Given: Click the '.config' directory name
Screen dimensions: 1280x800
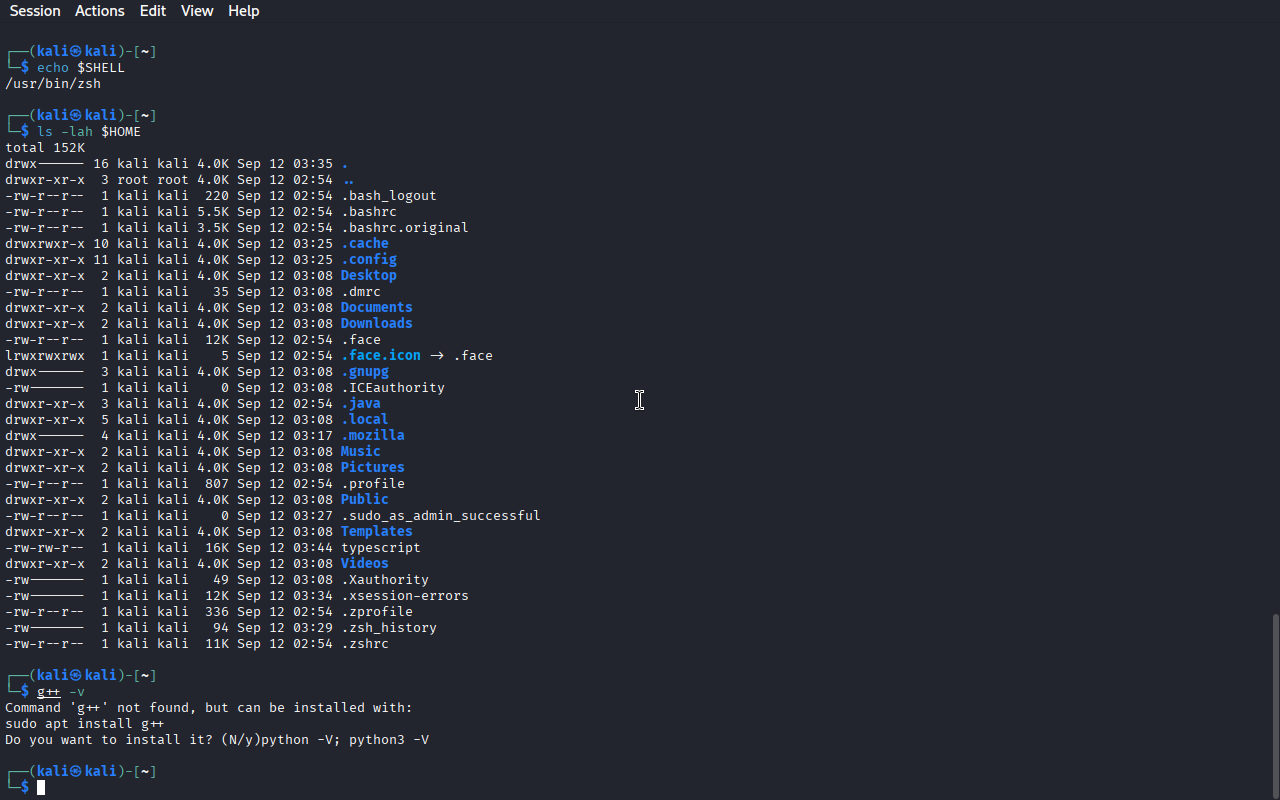Looking at the screenshot, I should pyautogui.click(x=369, y=260).
